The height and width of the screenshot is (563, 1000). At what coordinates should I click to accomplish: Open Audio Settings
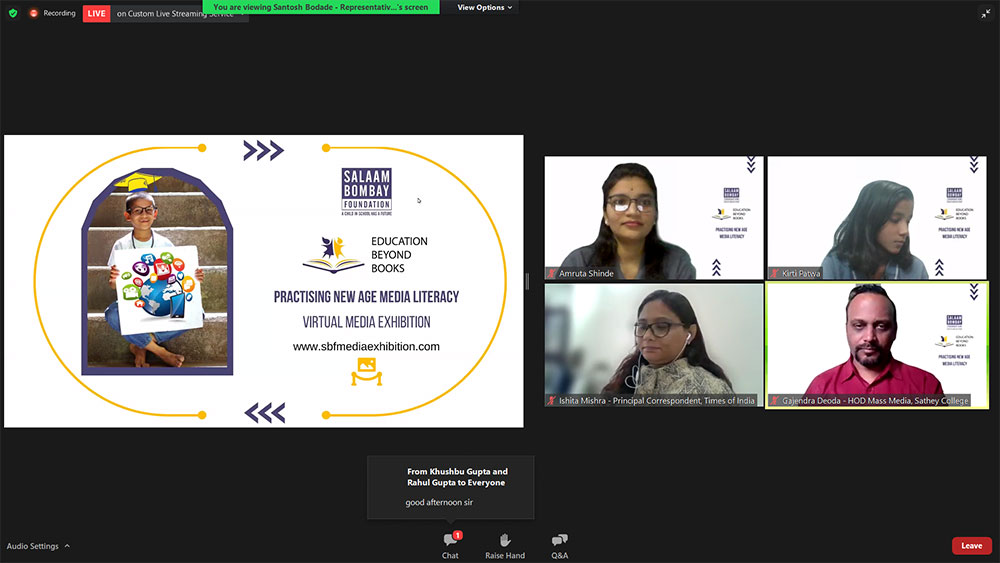[33, 546]
